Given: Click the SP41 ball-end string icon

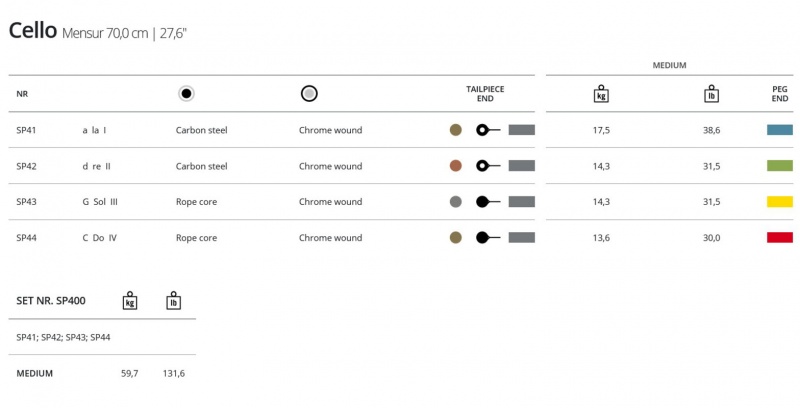Looking at the screenshot, I should coord(489,130).
